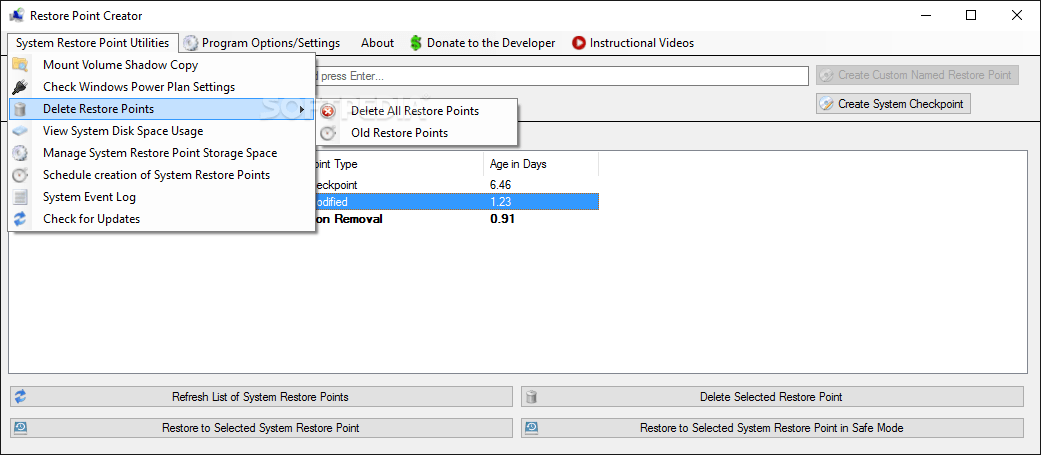This screenshot has width=1041, height=455.
Task: Click the green dollar Donate icon
Action: [x=416, y=43]
